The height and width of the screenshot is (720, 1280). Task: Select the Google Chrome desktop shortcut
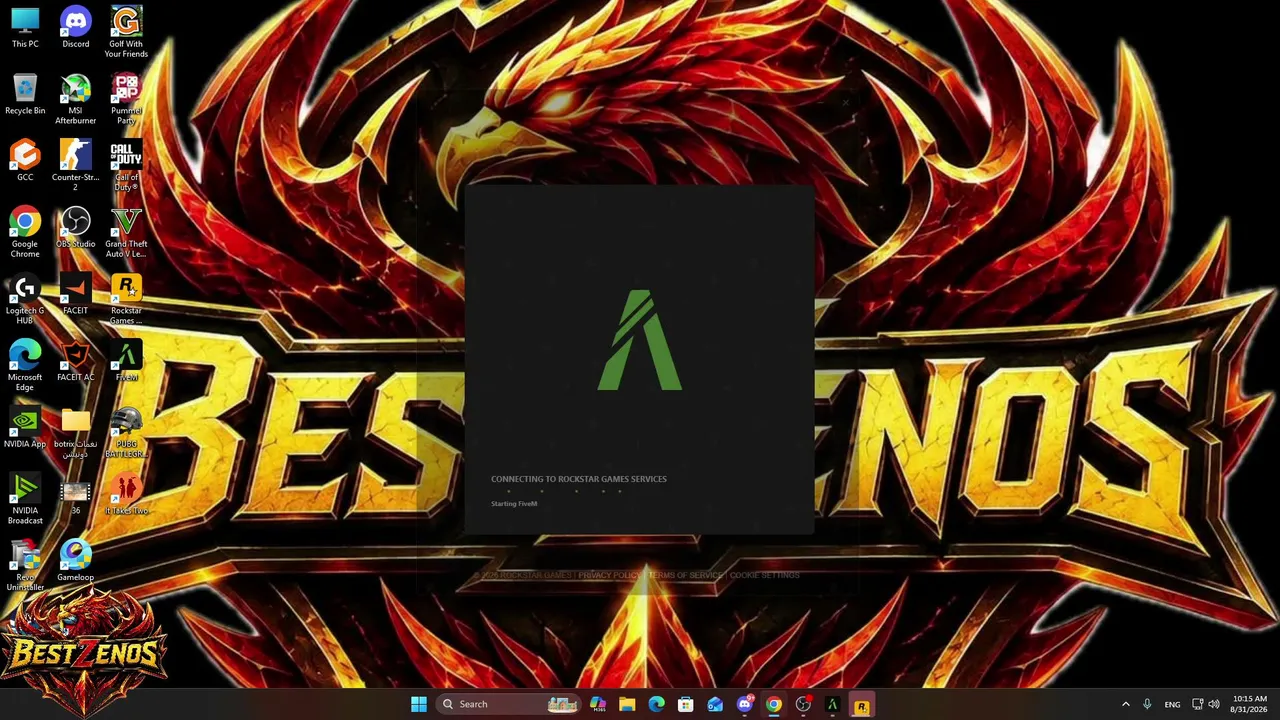25,232
